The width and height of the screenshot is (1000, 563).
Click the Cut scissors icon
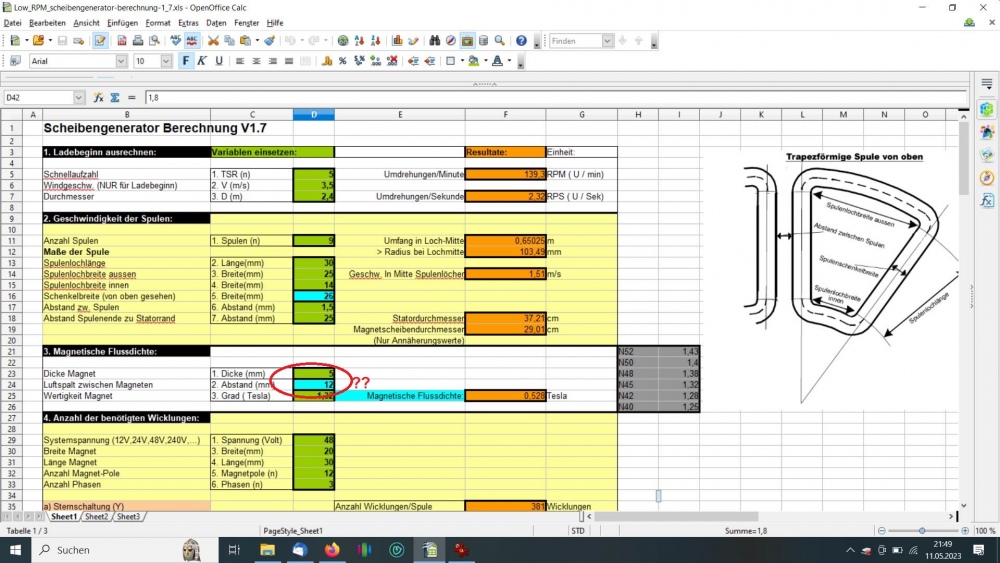[213, 41]
